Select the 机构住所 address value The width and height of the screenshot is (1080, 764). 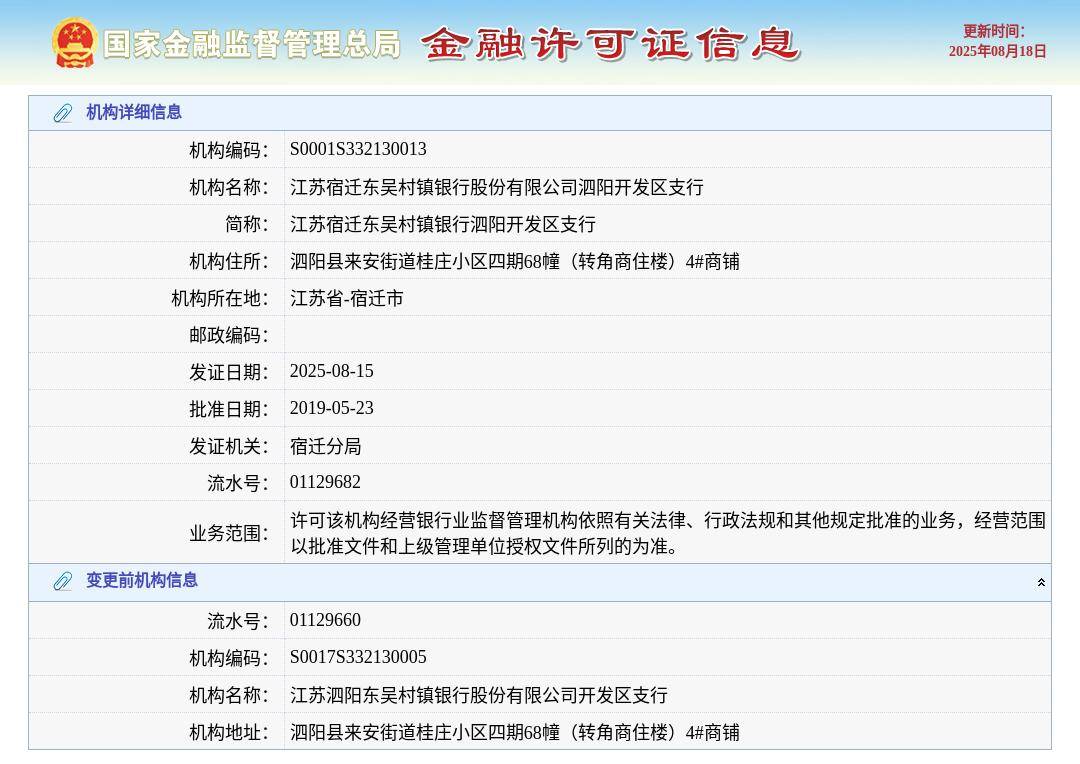click(x=515, y=261)
